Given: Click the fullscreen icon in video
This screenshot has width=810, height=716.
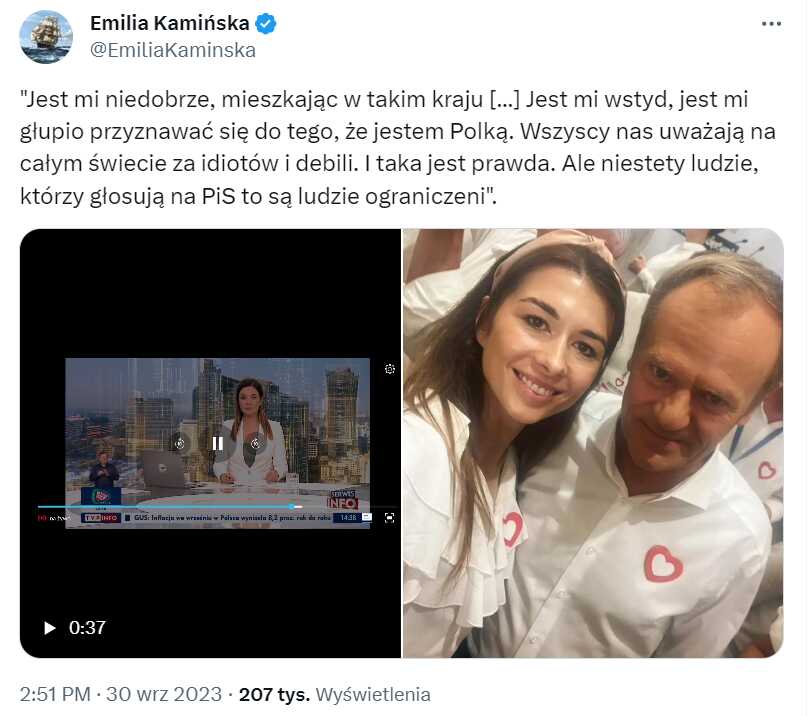Looking at the screenshot, I should pos(390,518).
